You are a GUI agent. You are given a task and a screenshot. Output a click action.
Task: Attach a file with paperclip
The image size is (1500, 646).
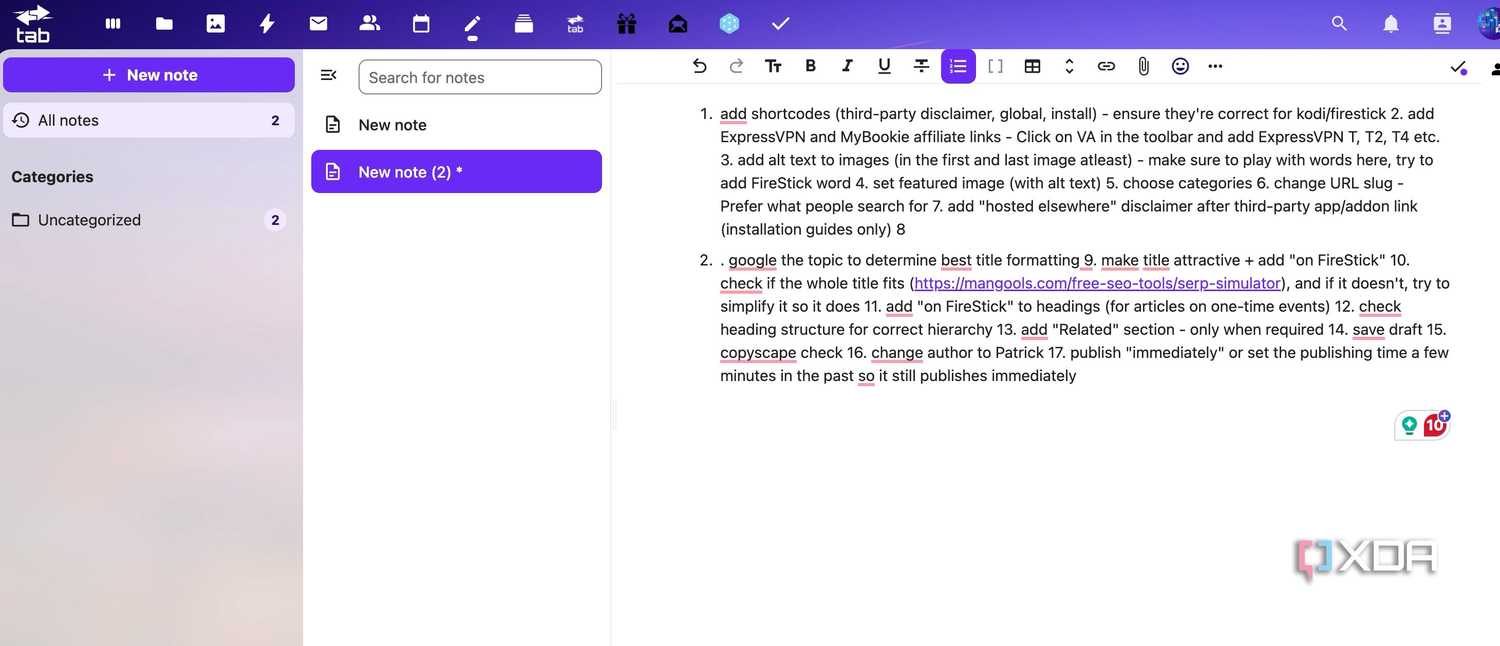click(1143, 66)
